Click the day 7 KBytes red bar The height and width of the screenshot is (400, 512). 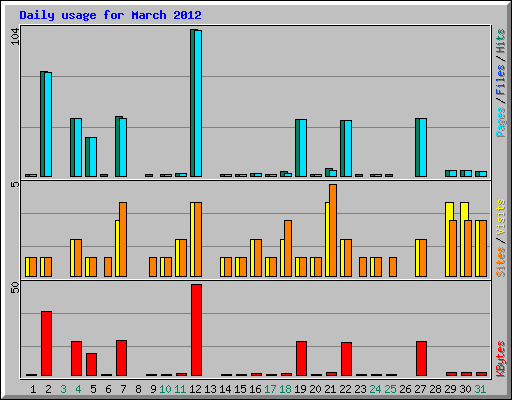click(121, 358)
